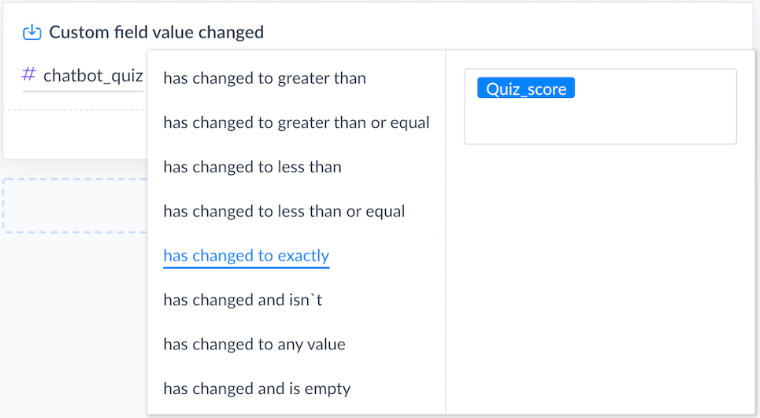Screen dimensions: 760x418
Task: Click the purple hash number-field icon
Action: pyautogui.click(x=29, y=75)
